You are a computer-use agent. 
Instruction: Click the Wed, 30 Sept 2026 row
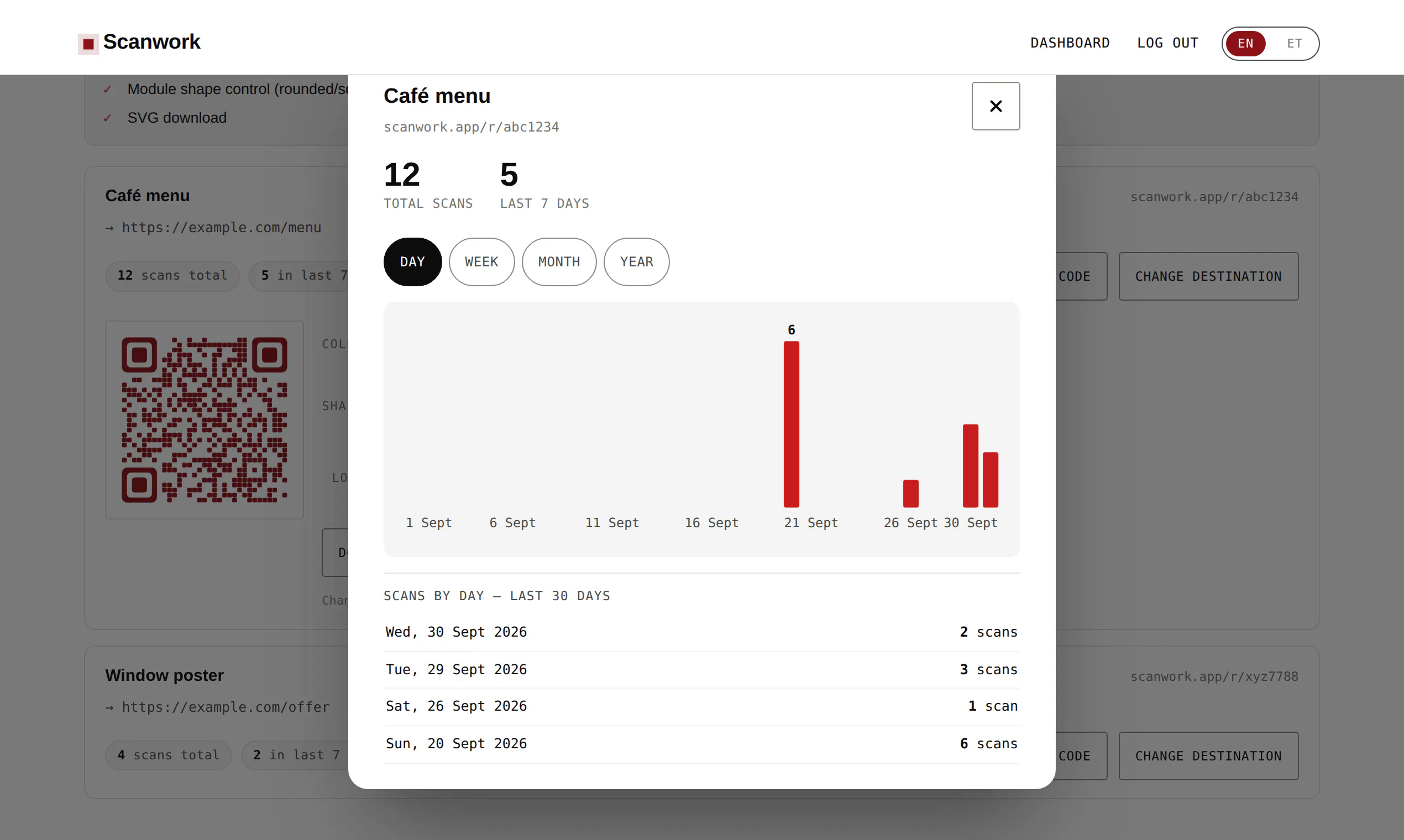tap(701, 632)
